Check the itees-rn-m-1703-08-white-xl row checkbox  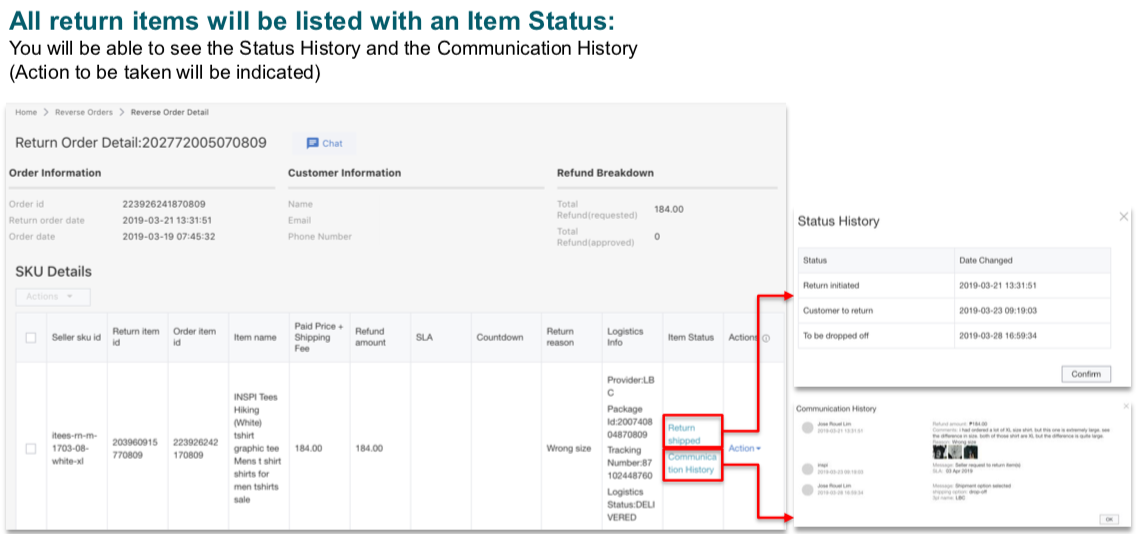coord(31,449)
